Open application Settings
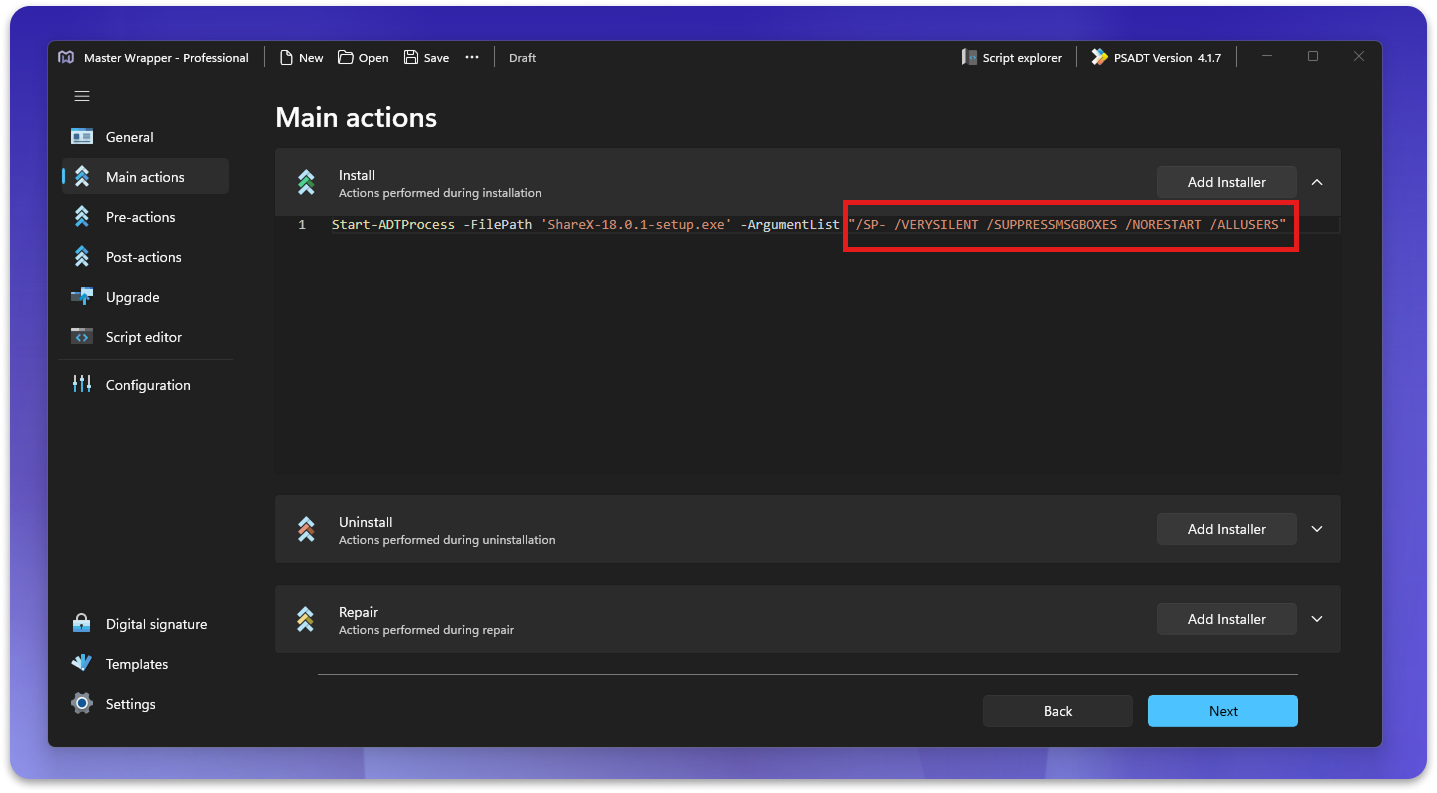 (x=145, y=704)
